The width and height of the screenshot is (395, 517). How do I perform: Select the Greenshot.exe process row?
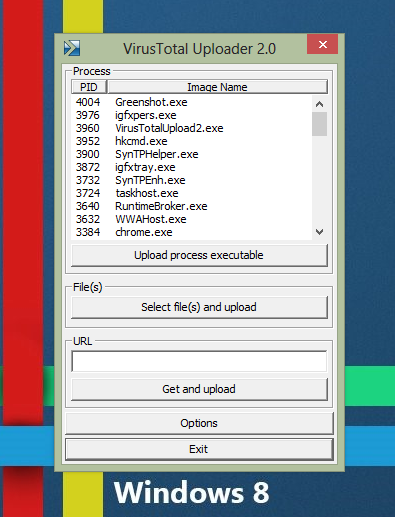[192, 102]
